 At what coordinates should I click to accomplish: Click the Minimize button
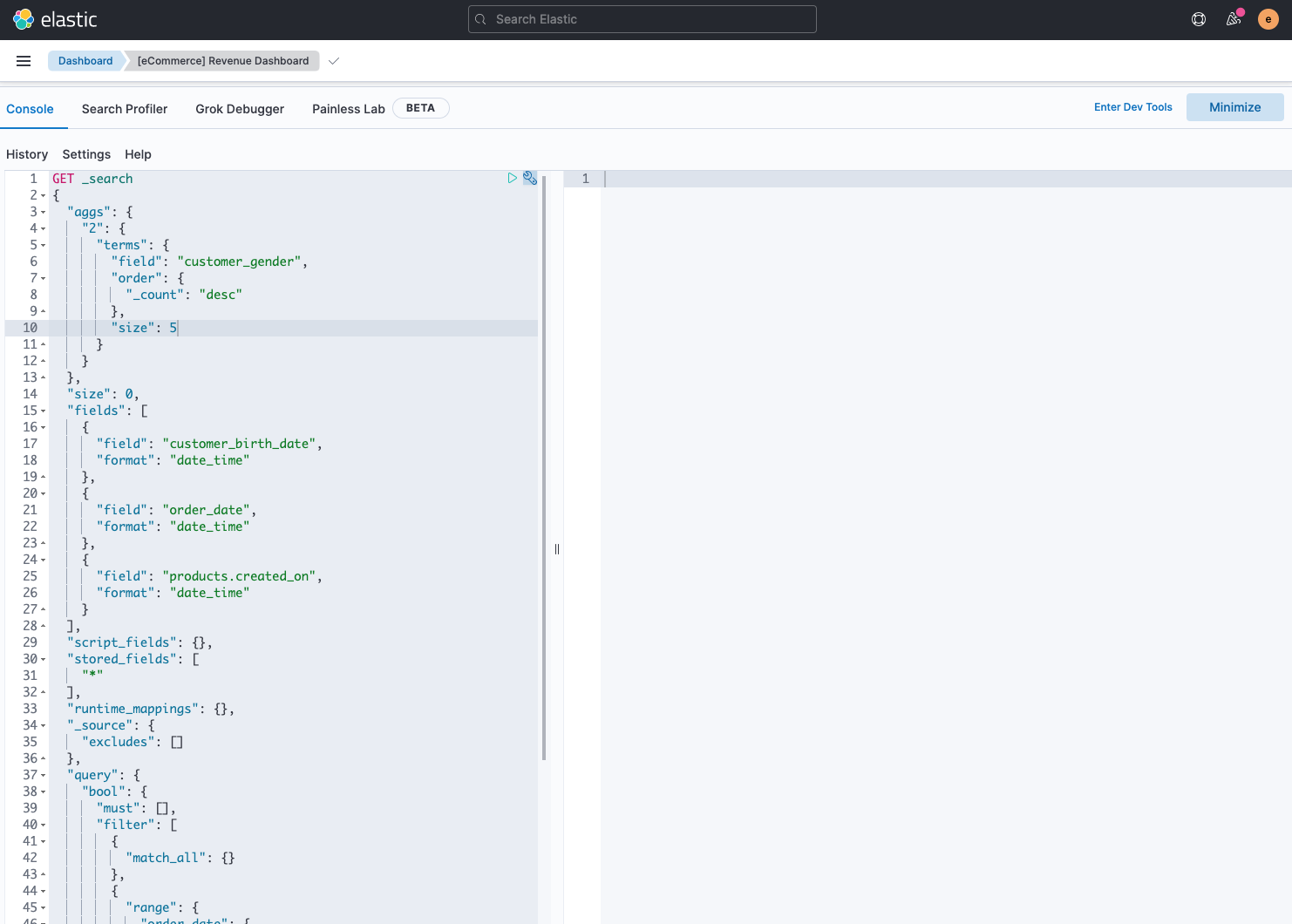(1234, 106)
